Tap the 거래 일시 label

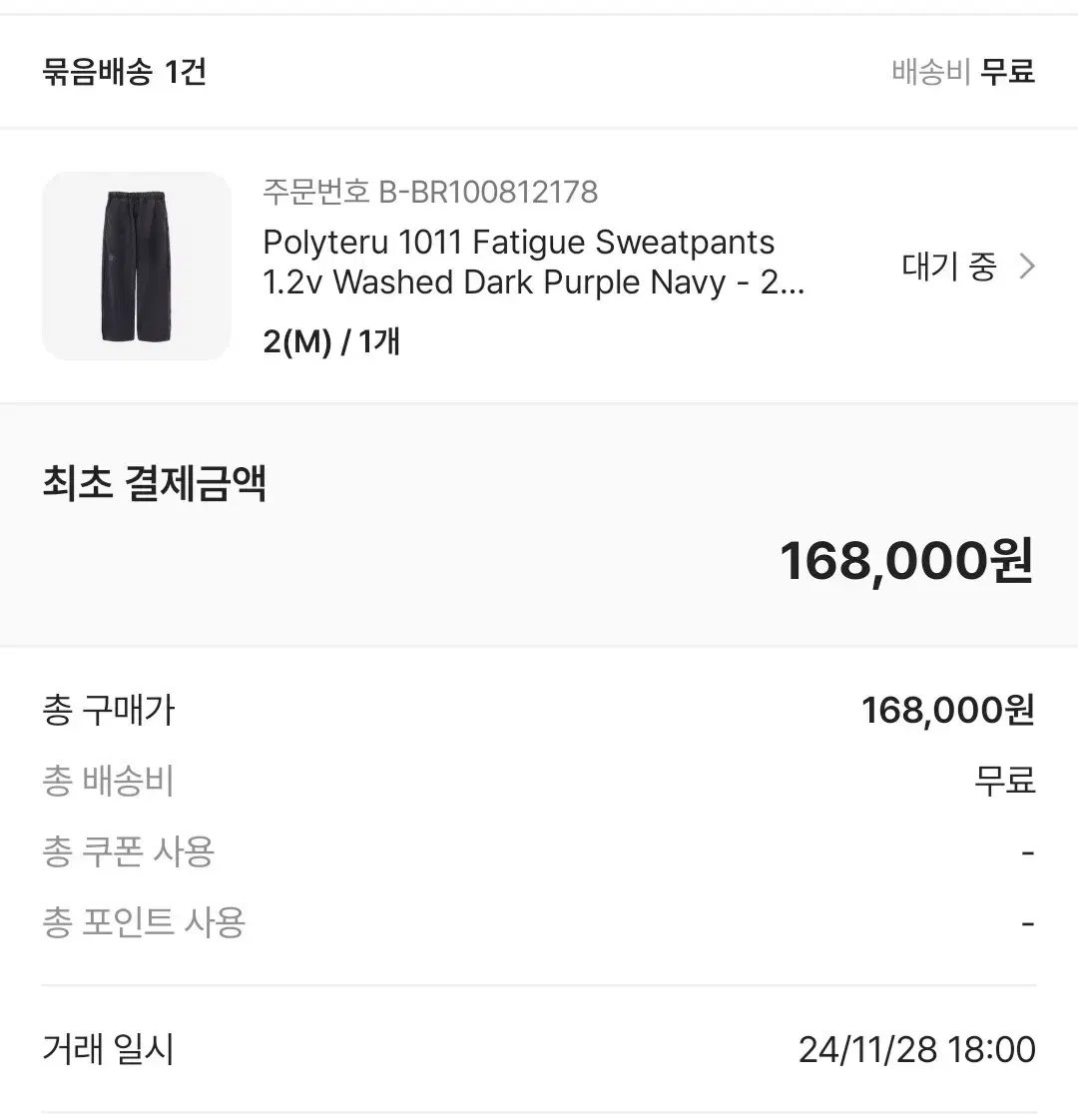point(109,1049)
